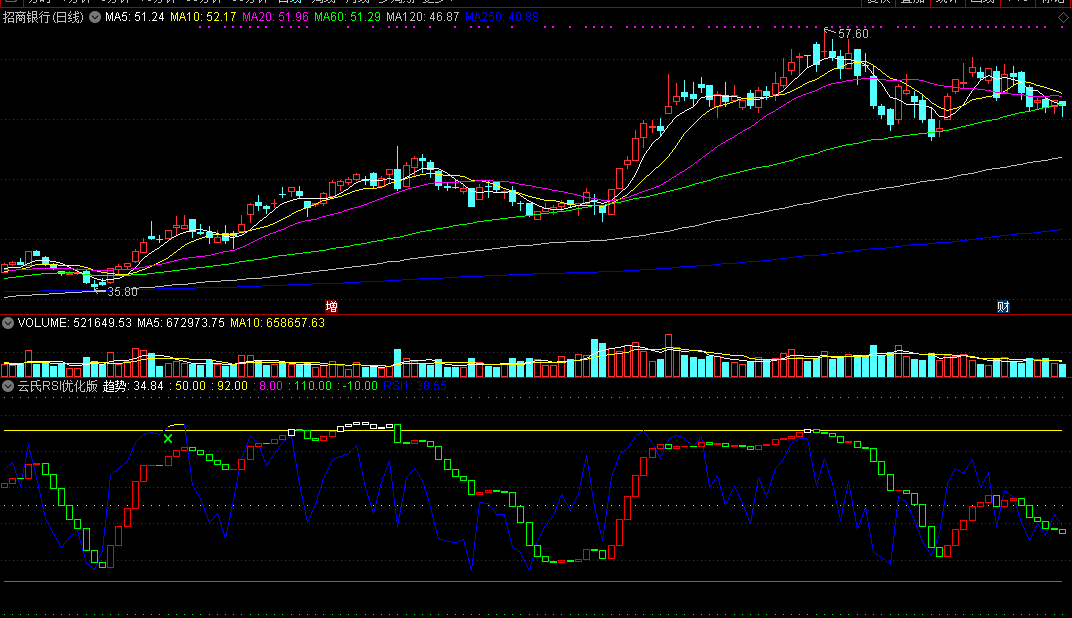Screen dimensions: 1072x618
Task: Click the volume MA5: 672973.75 label
Action: click(180, 323)
